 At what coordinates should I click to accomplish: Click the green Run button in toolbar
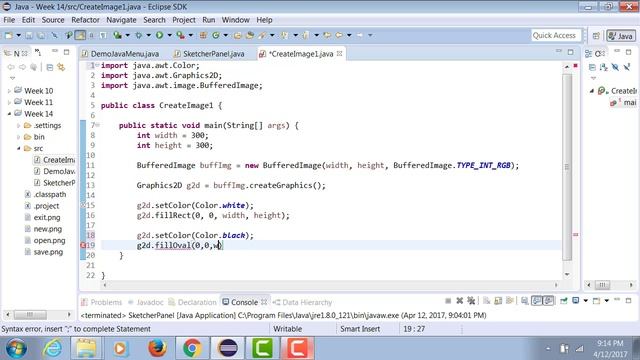(160, 36)
